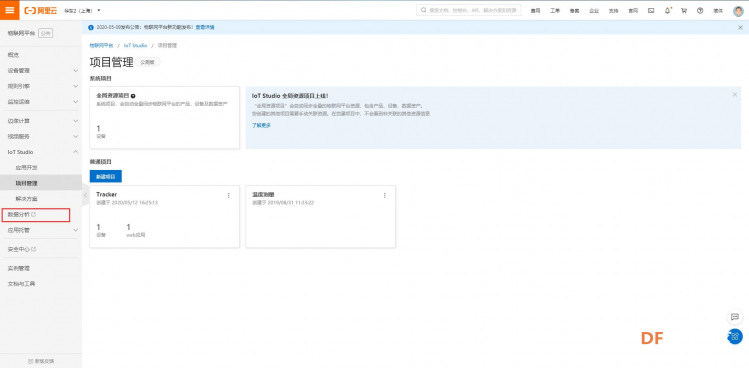Open the shopping cart icon
The width and height of the screenshot is (749, 368).
(x=684, y=11)
